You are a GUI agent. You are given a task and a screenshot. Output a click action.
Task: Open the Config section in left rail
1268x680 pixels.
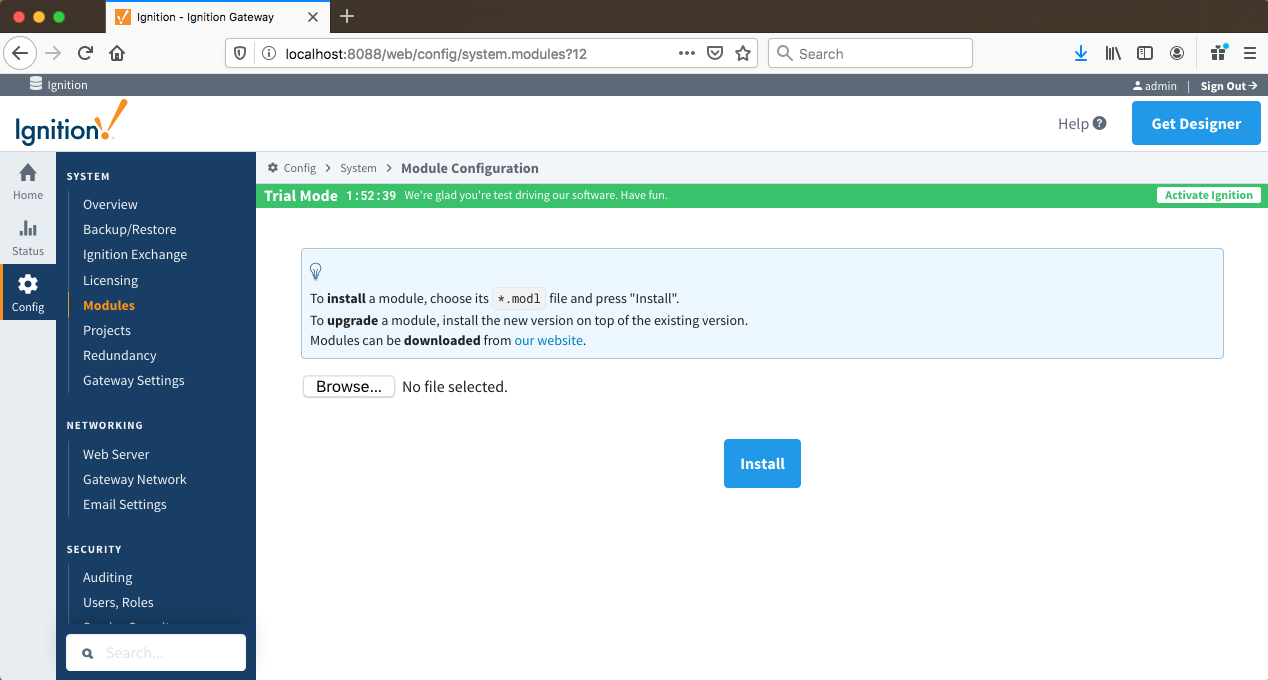click(28, 293)
